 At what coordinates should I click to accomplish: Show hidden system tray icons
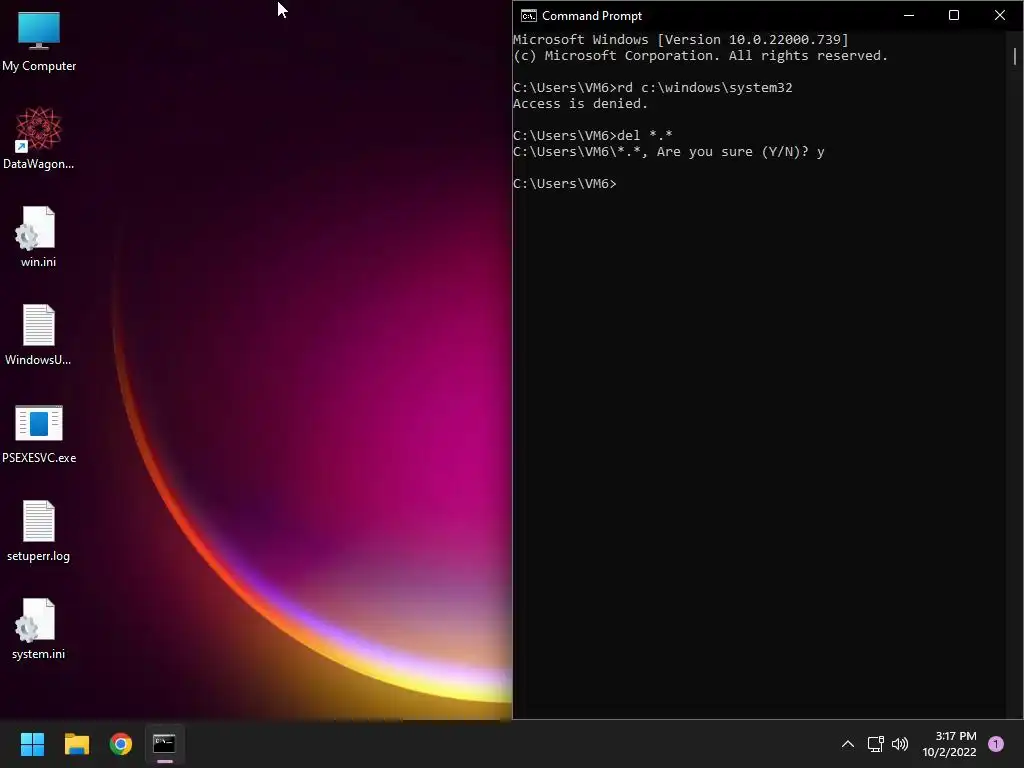(x=848, y=744)
